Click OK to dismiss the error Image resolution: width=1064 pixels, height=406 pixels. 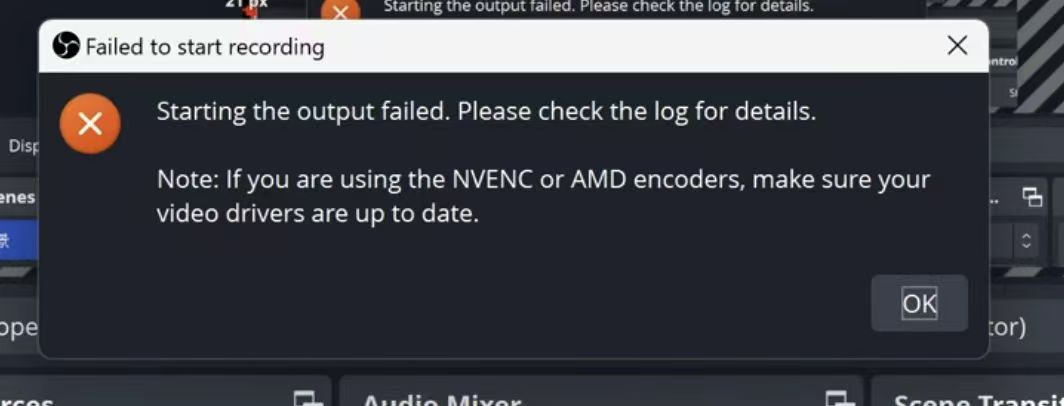point(919,303)
